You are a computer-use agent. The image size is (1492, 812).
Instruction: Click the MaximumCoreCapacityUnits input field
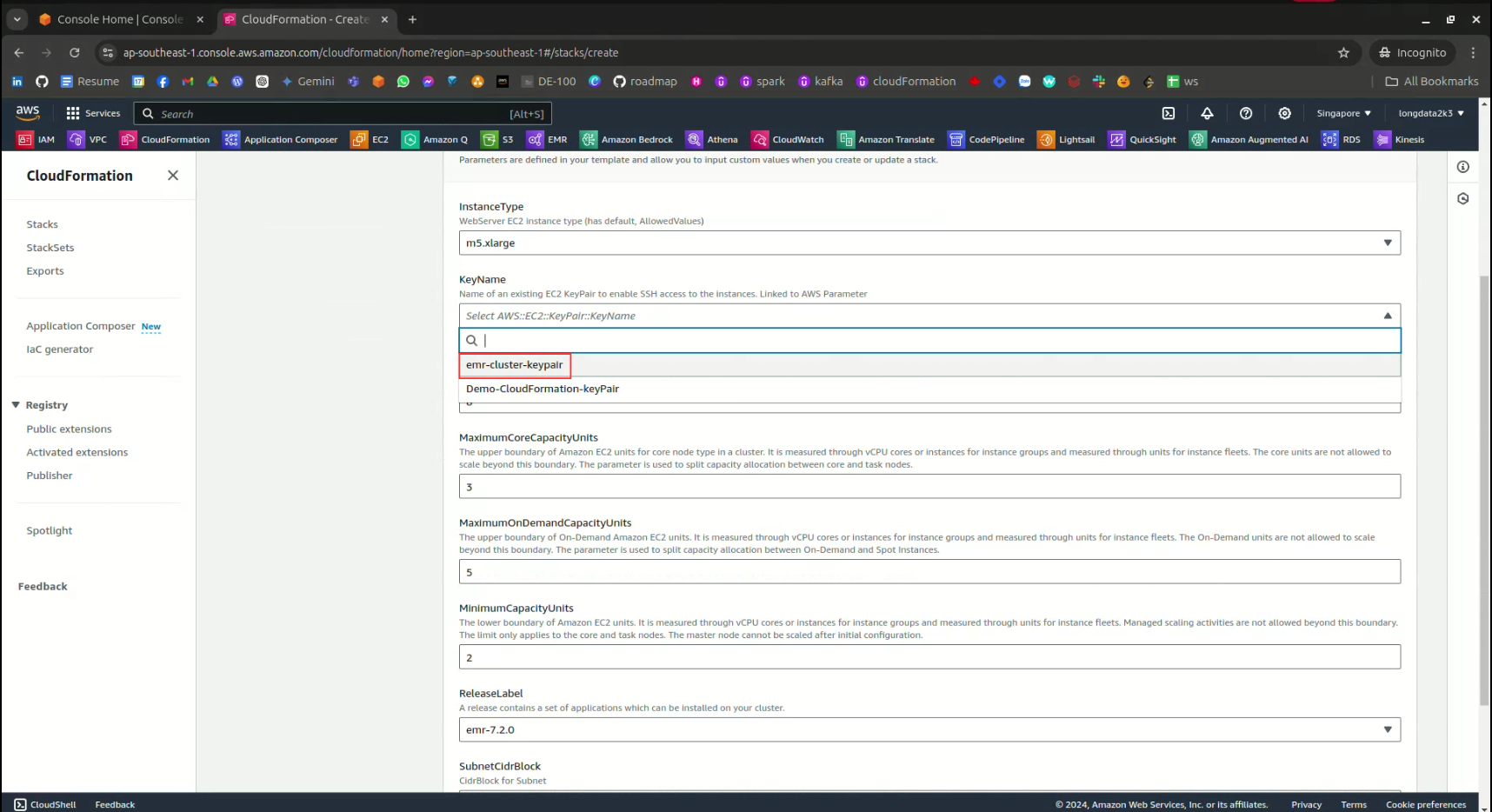pos(929,487)
